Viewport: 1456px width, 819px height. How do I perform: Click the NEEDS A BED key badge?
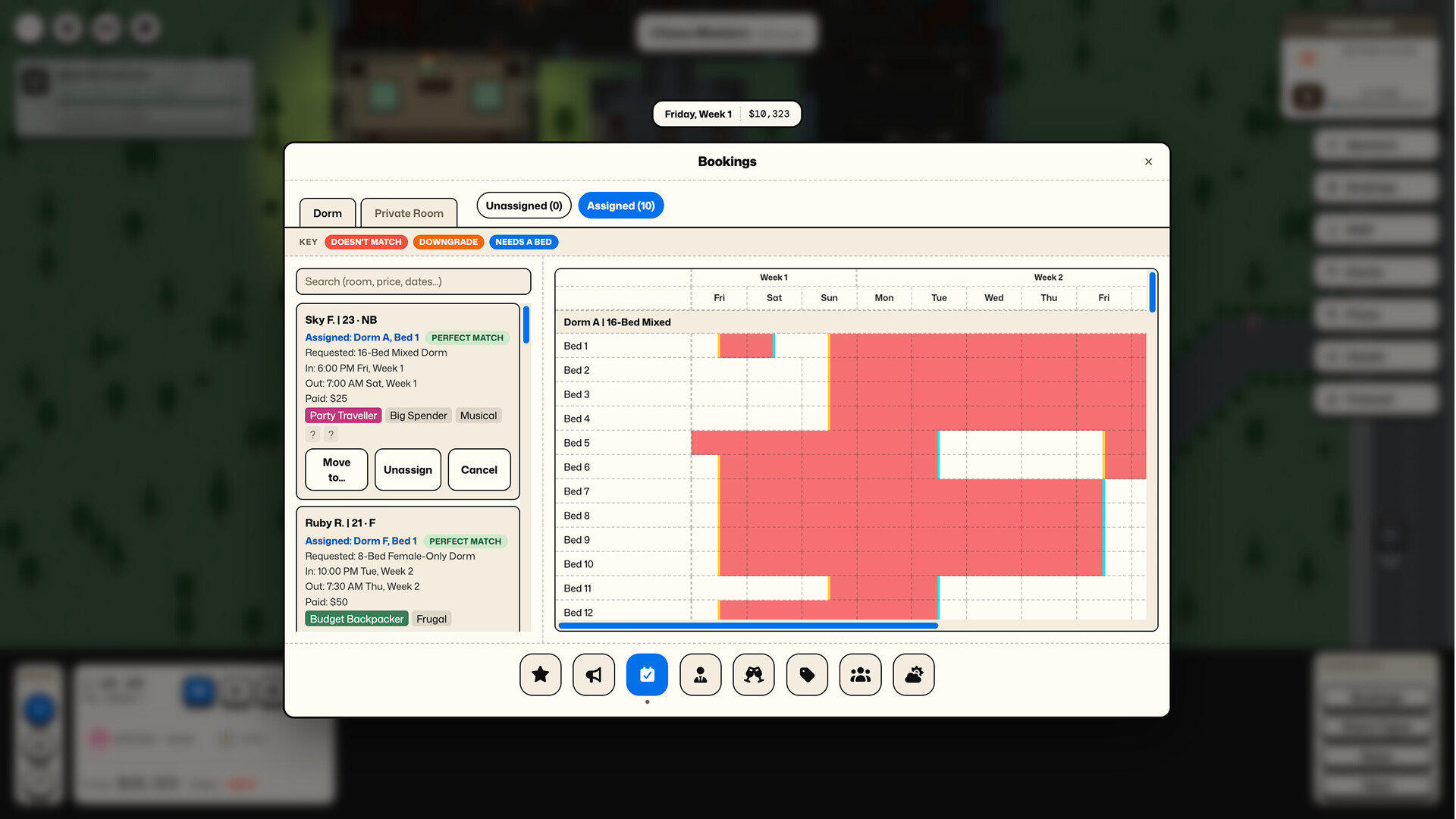click(523, 242)
